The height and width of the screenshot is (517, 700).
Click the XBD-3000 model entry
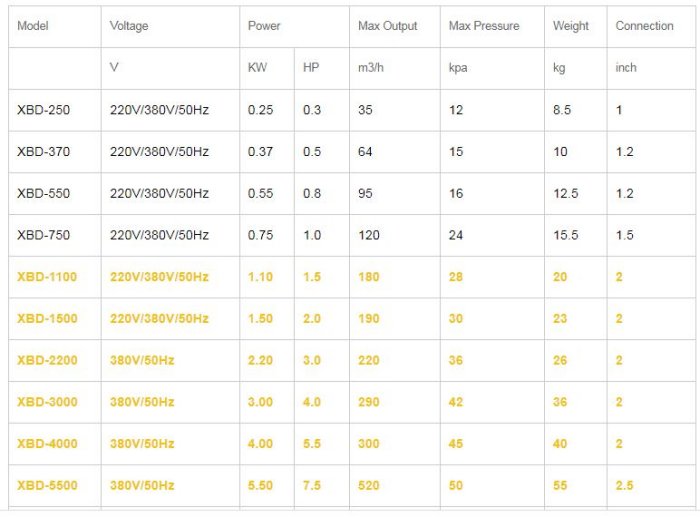click(47, 402)
